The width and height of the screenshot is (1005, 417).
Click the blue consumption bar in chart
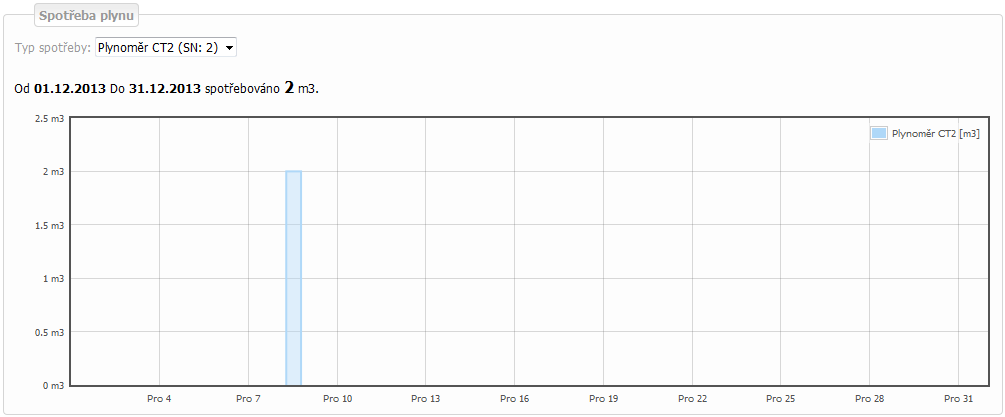293,277
